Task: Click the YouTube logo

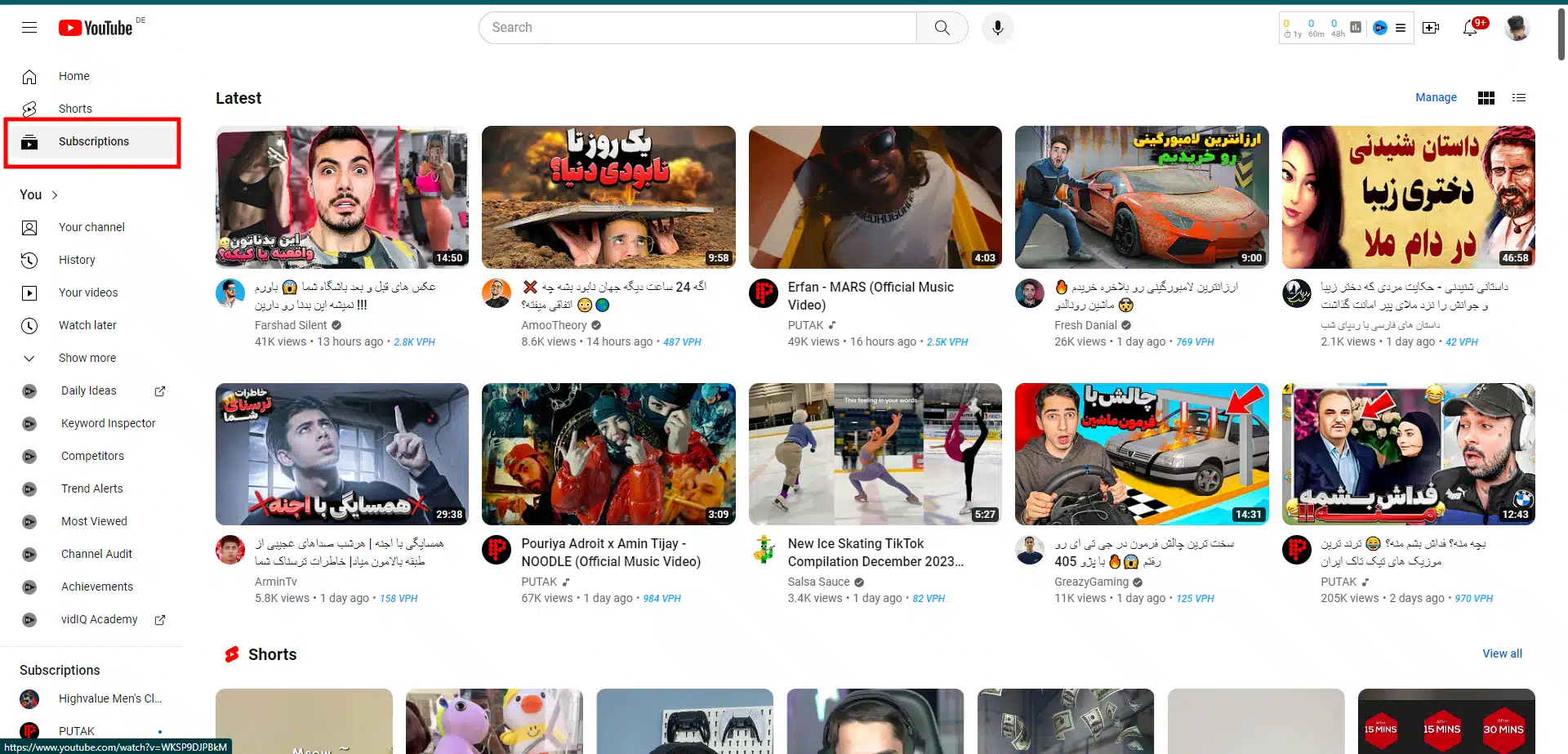Action: click(x=96, y=28)
